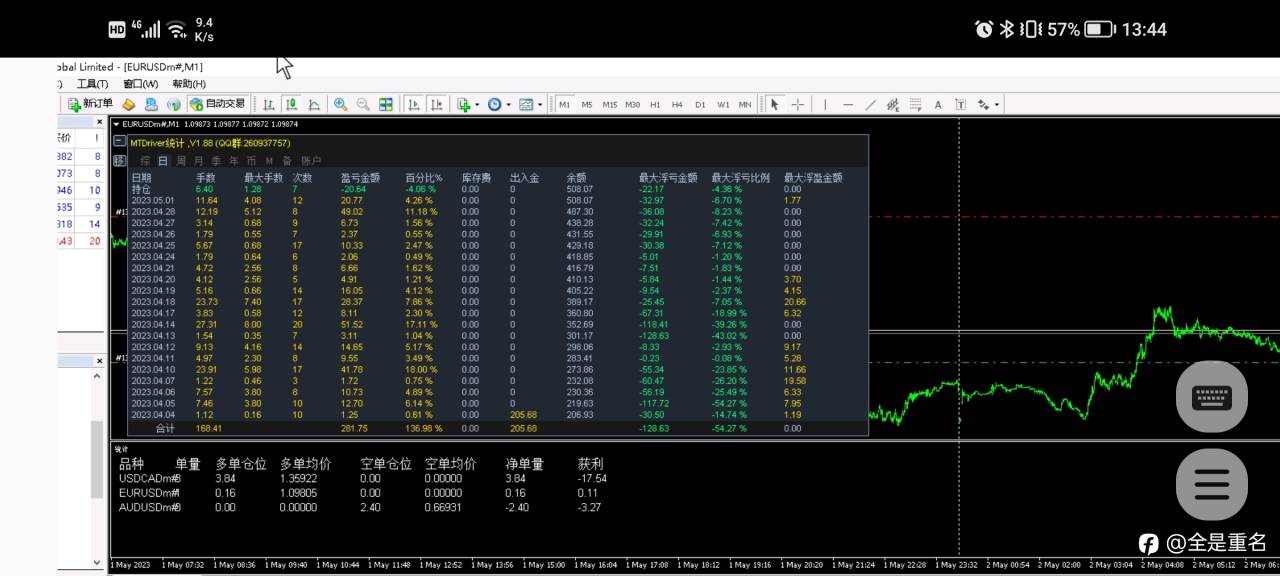The width and height of the screenshot is (1280, 576).
Task: Zoom in on the chart
Action: (341, 104)
